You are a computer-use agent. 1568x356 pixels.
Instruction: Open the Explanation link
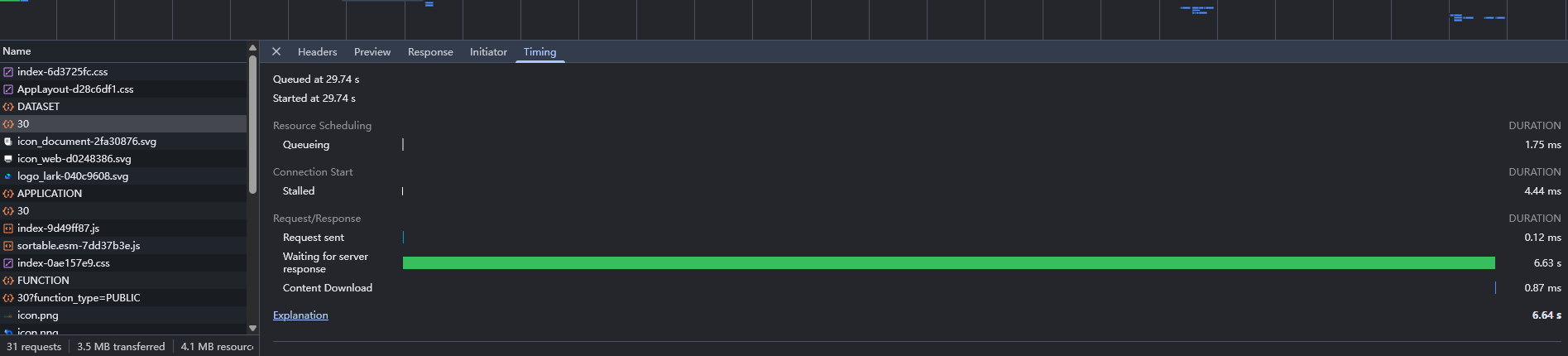pos(300,315)
